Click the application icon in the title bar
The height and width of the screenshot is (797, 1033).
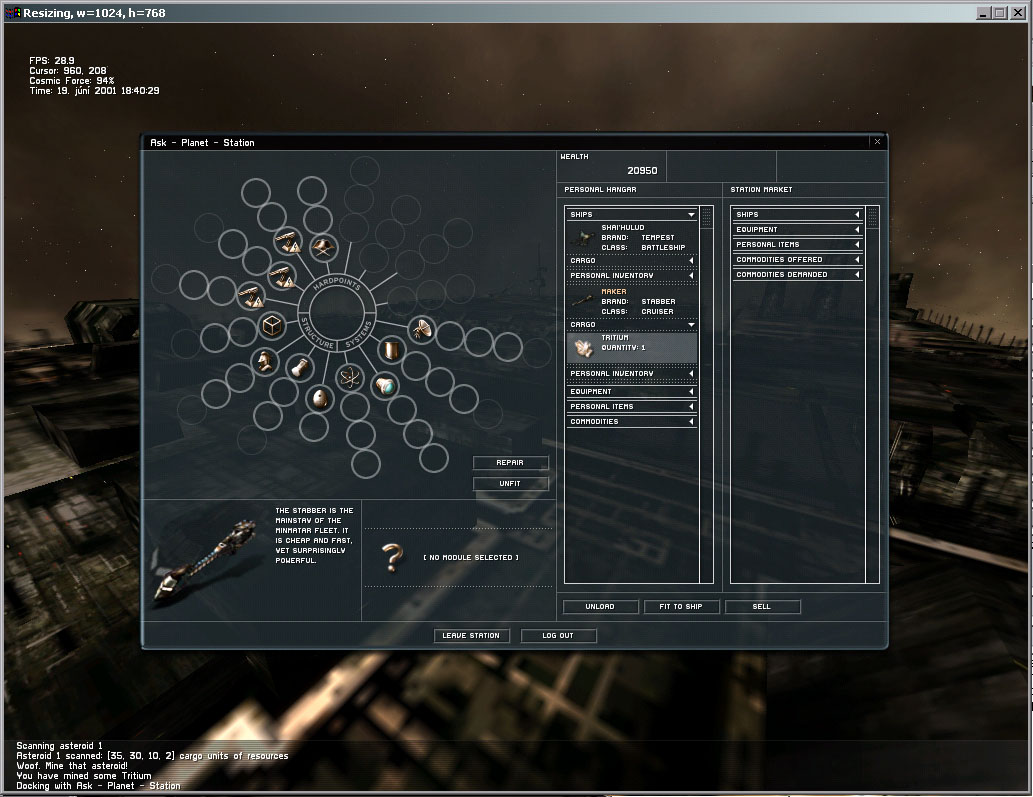click(13, 13)
